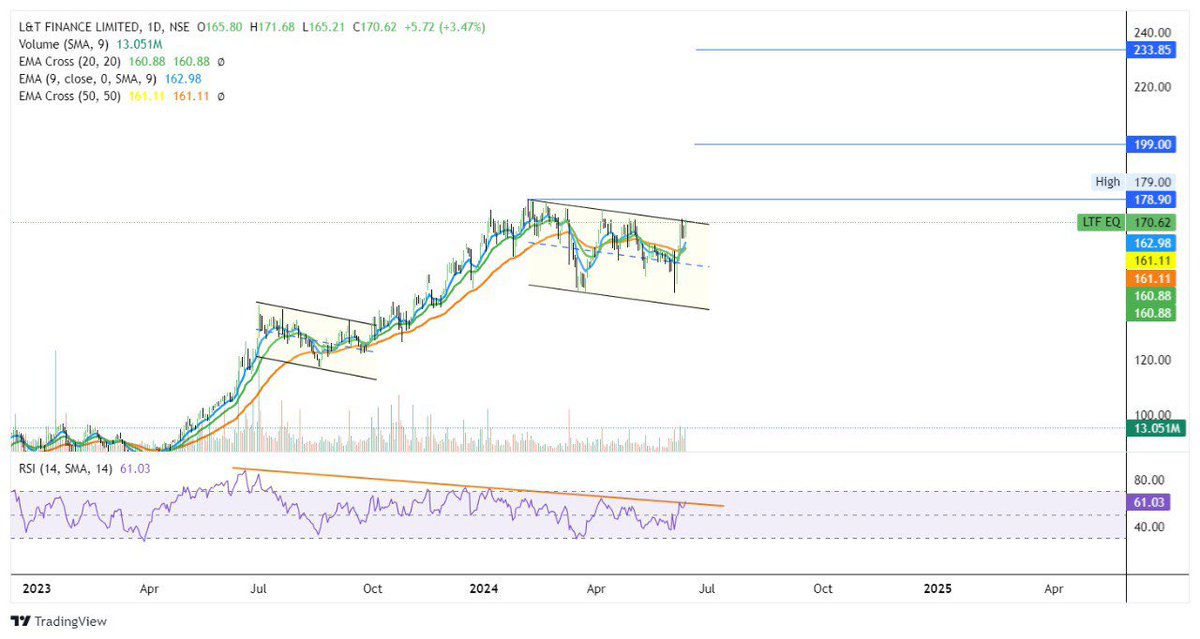Click the High 179.00 label
The height and width of the screenshot is (639, 1200).
[1134, 182]
